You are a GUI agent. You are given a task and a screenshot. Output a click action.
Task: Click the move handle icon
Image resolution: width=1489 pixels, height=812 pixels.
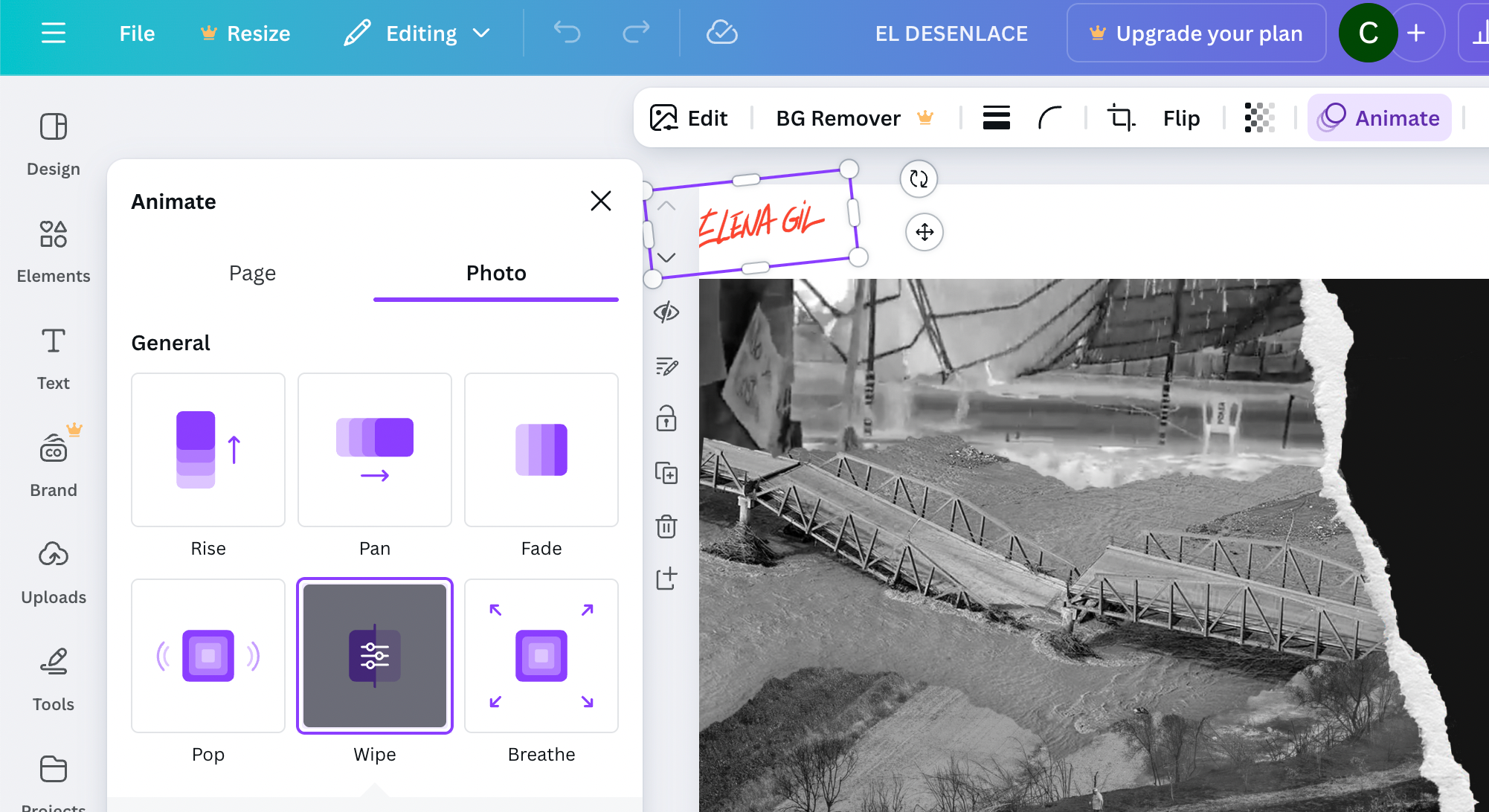[x=924, y=232]
